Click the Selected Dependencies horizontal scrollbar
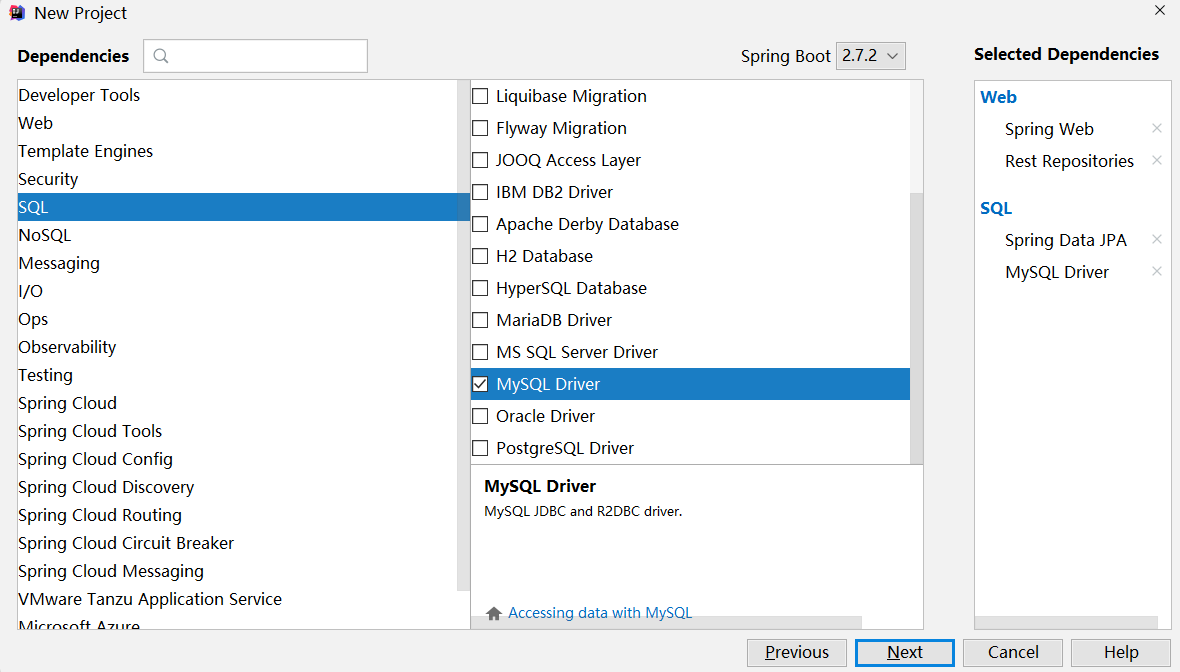Image resolution: width=1180 pixels, height=672 pixels. click(x=1066, y=623)
